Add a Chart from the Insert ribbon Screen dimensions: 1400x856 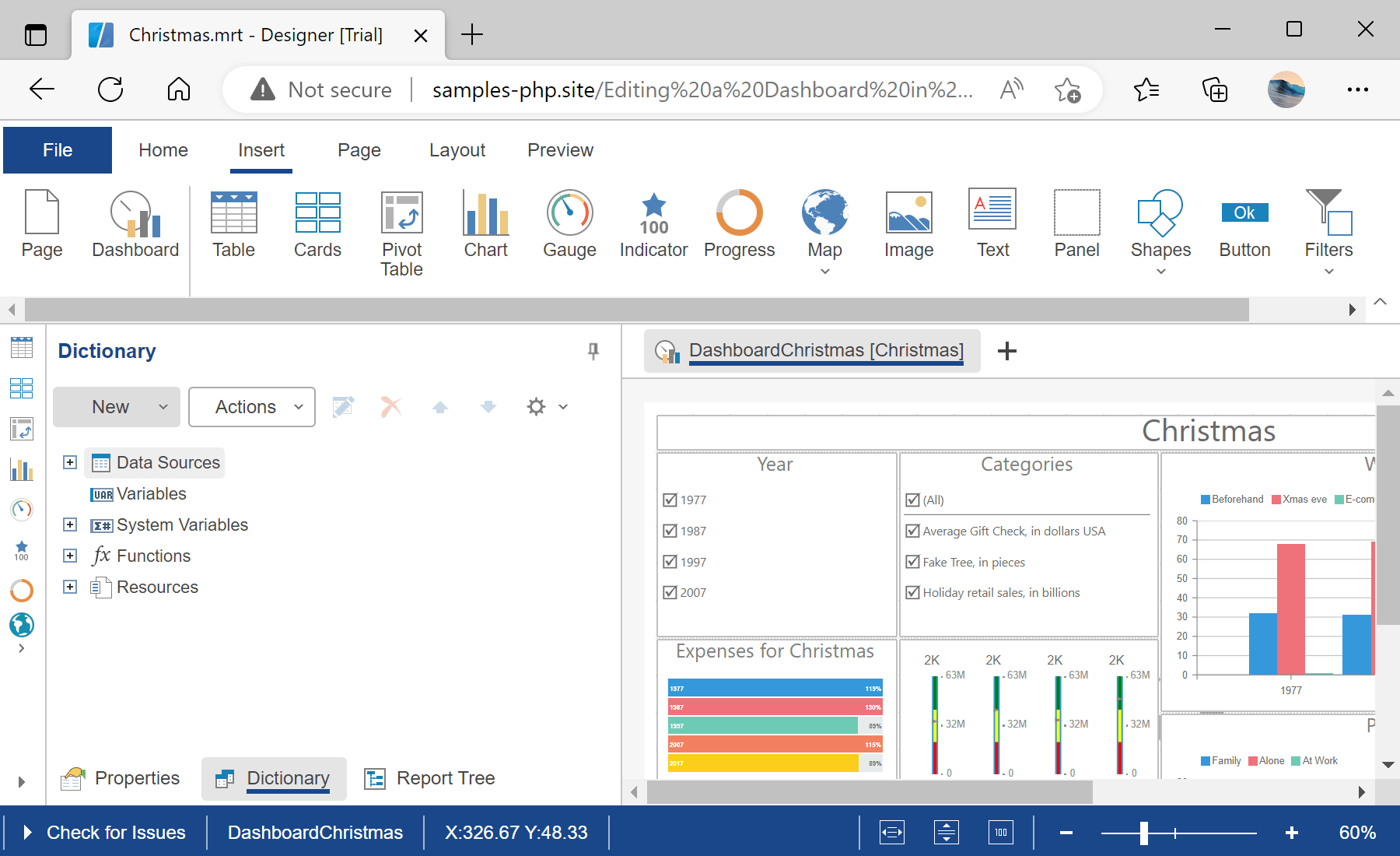pos(485,223)
